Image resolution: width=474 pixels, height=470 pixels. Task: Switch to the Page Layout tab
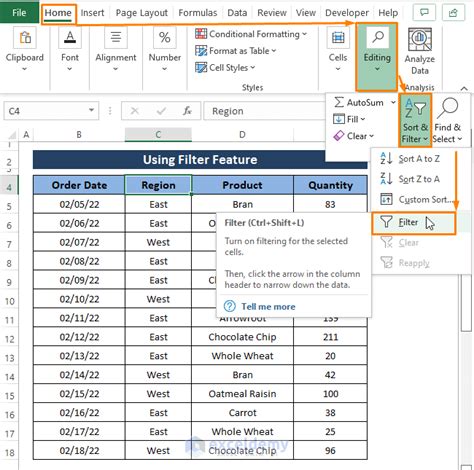141,13
